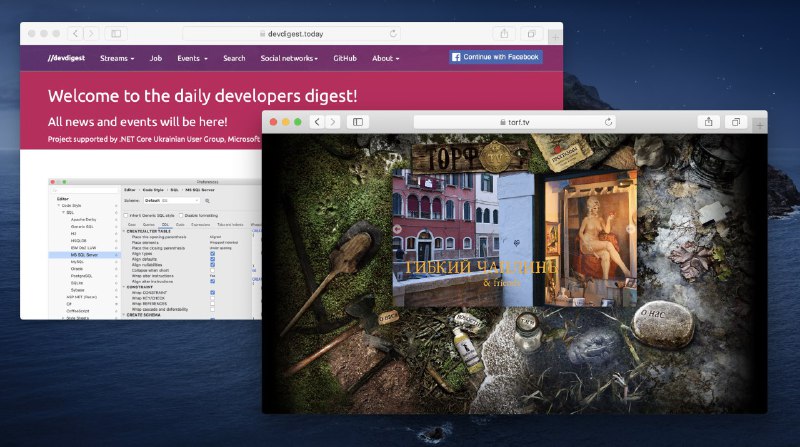Image resolution: width=800 pixels, height=447 pixels.
Task: Show previous slide with the left arrow
Action: [397, 229]
